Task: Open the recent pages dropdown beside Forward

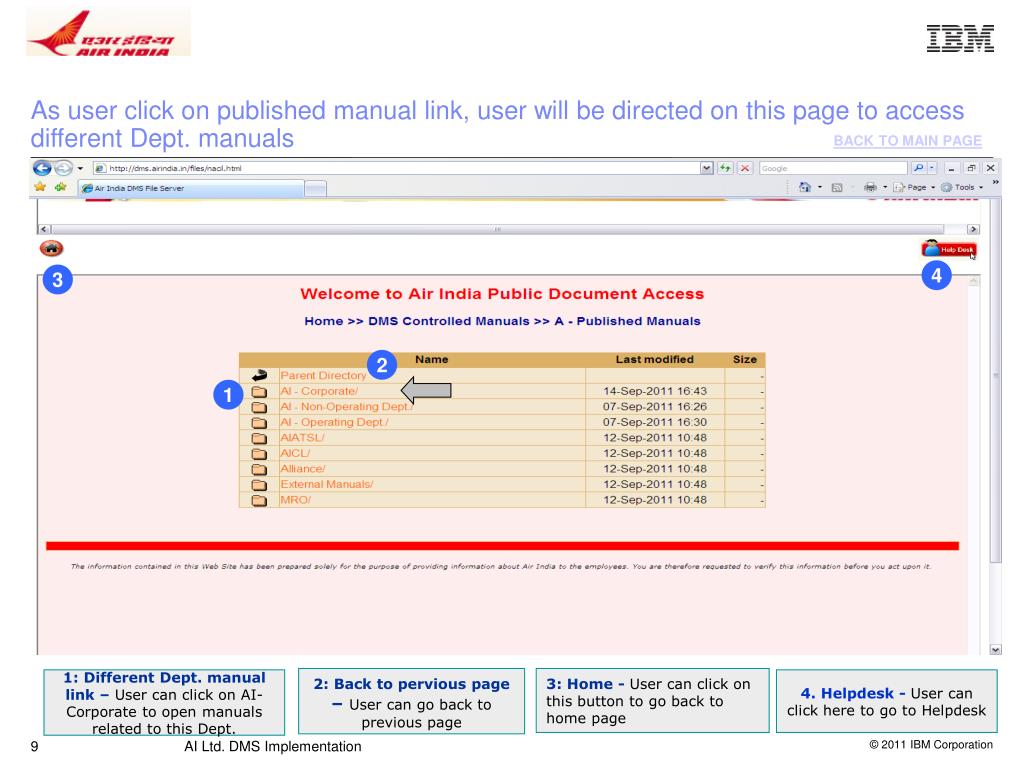Action: point(80,168)
